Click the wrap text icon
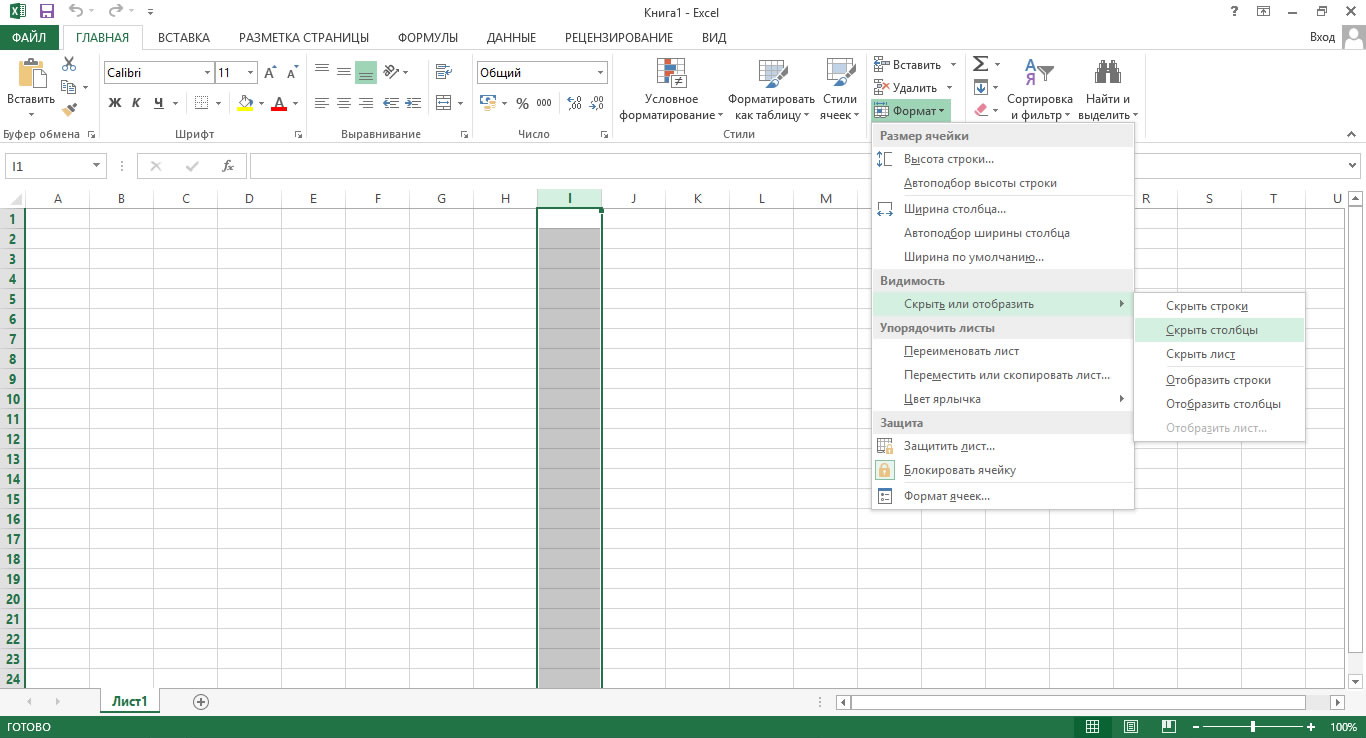Viewport: 1366px width, 738px height. coord(445,72)
